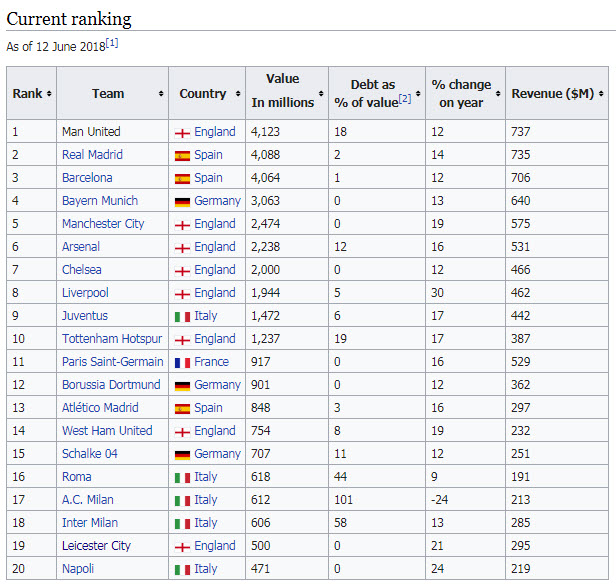
Task: Open the Man United team link
Action: click(91, 132)
